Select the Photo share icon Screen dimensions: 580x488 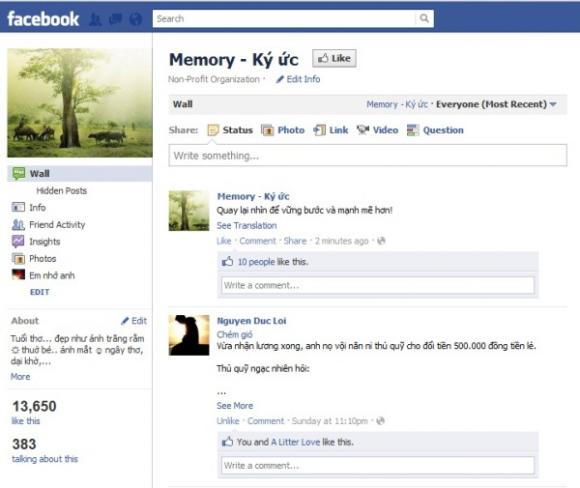267,130
